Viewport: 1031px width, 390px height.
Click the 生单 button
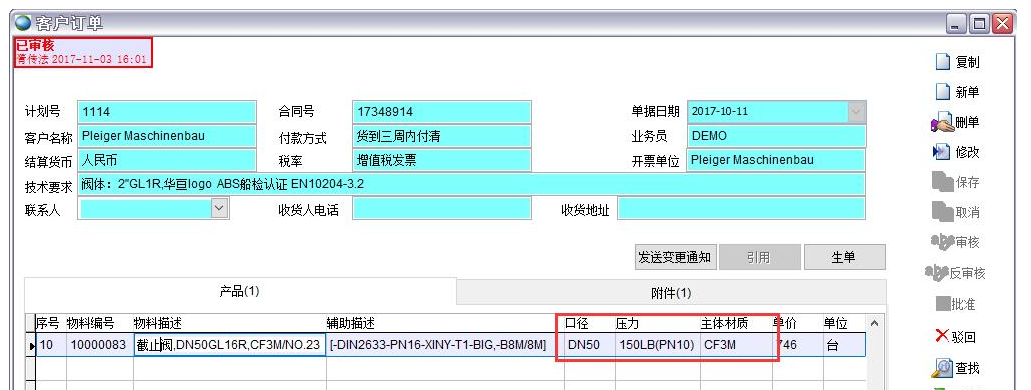[x=844, y=257]
